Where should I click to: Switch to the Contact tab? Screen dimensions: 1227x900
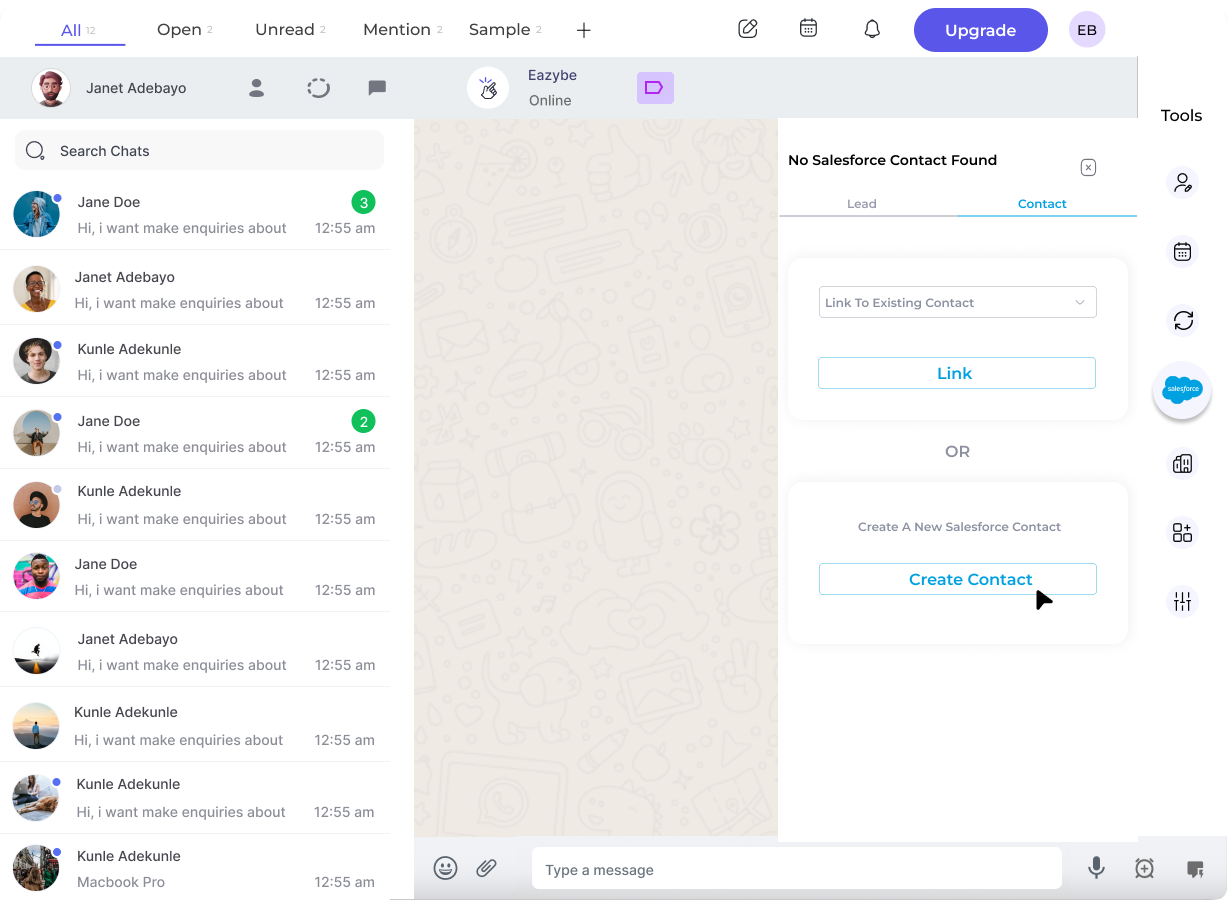[x=1042, y=203]
